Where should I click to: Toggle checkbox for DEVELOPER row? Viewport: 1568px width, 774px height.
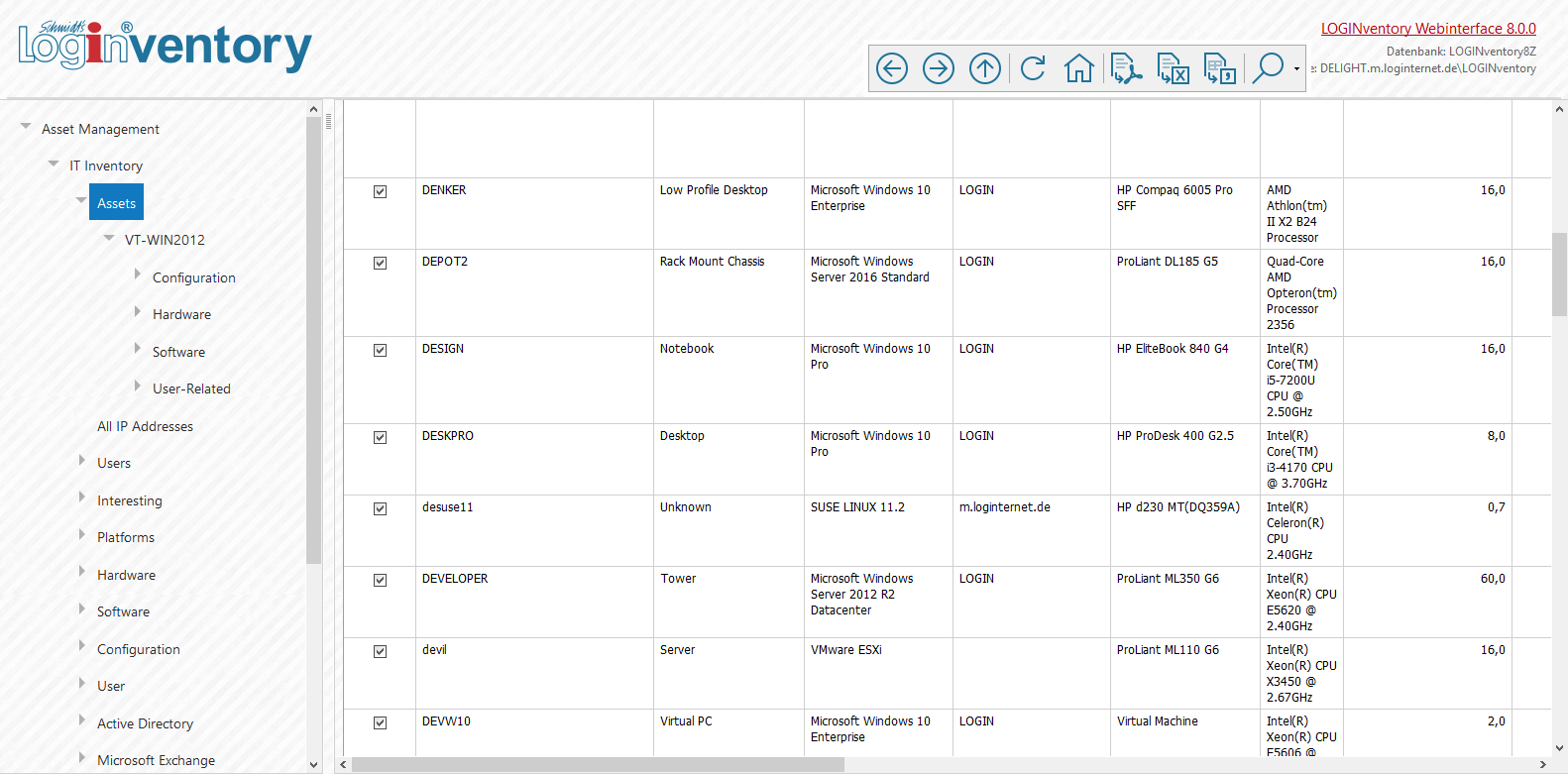click(380, 580)
